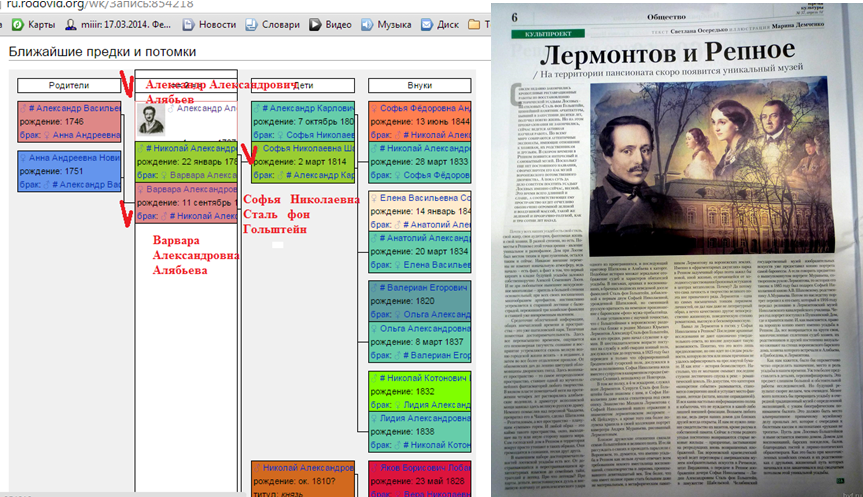Click the gender symbol before Яков Борисович
Screen dimensions: 863x497
click(374, 468)
